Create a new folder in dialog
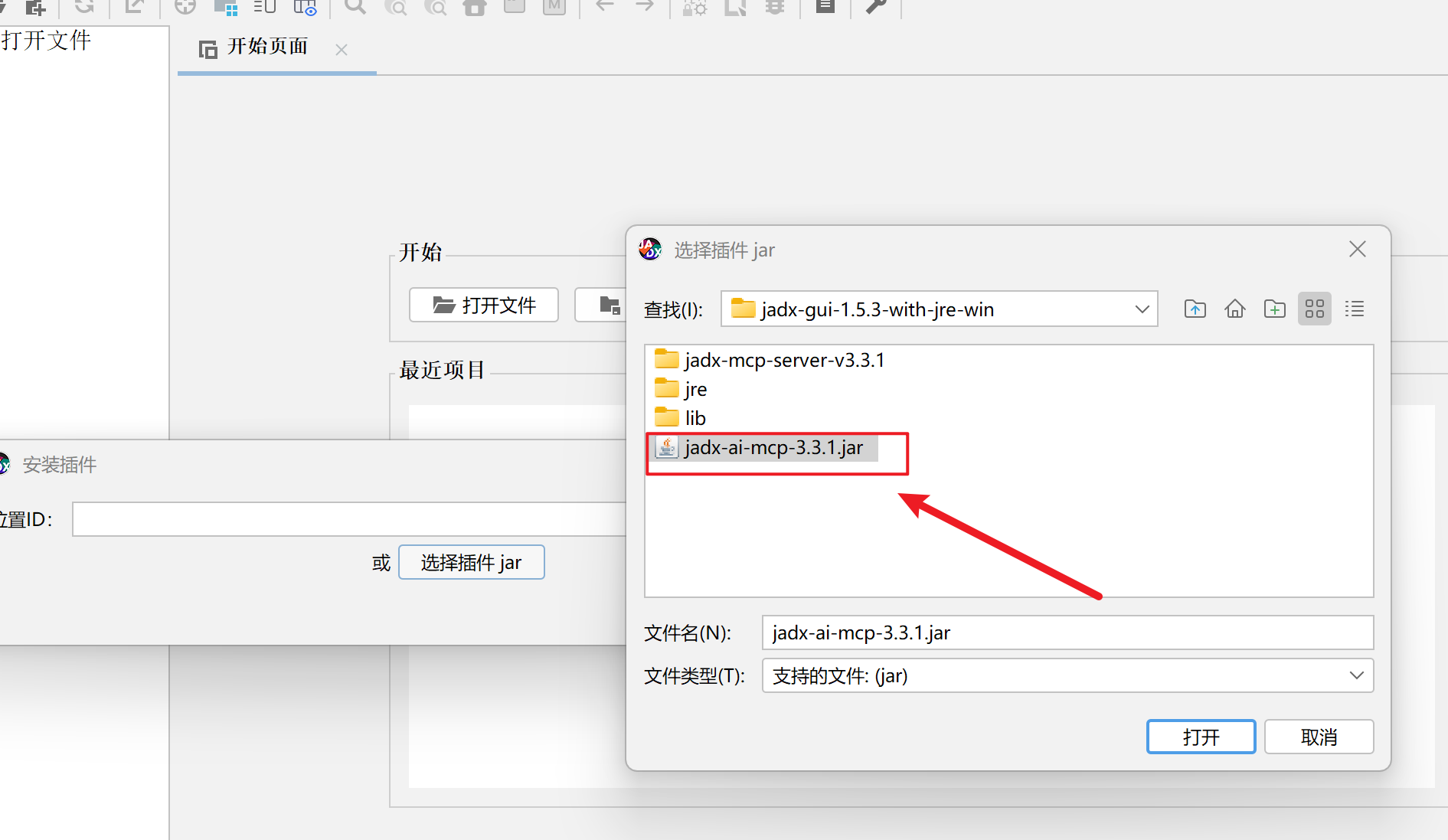The width and height of the screenshot is (1448, 840). point(1274,309)
